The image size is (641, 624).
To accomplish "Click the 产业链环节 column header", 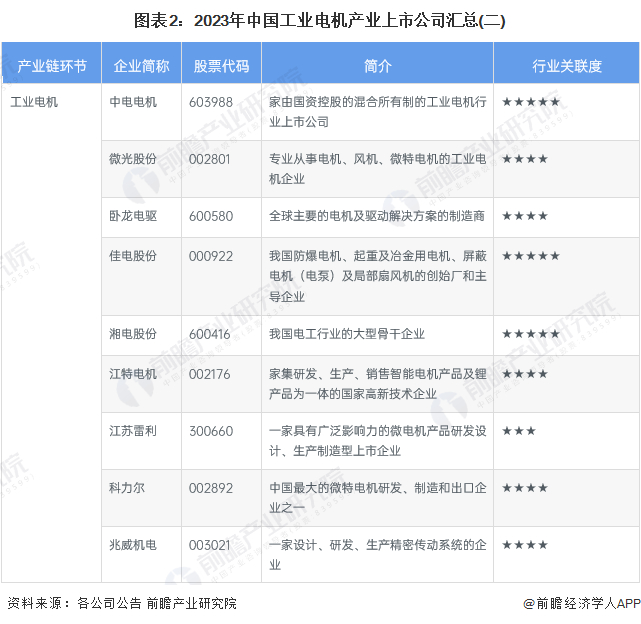I will click(52, 65).
